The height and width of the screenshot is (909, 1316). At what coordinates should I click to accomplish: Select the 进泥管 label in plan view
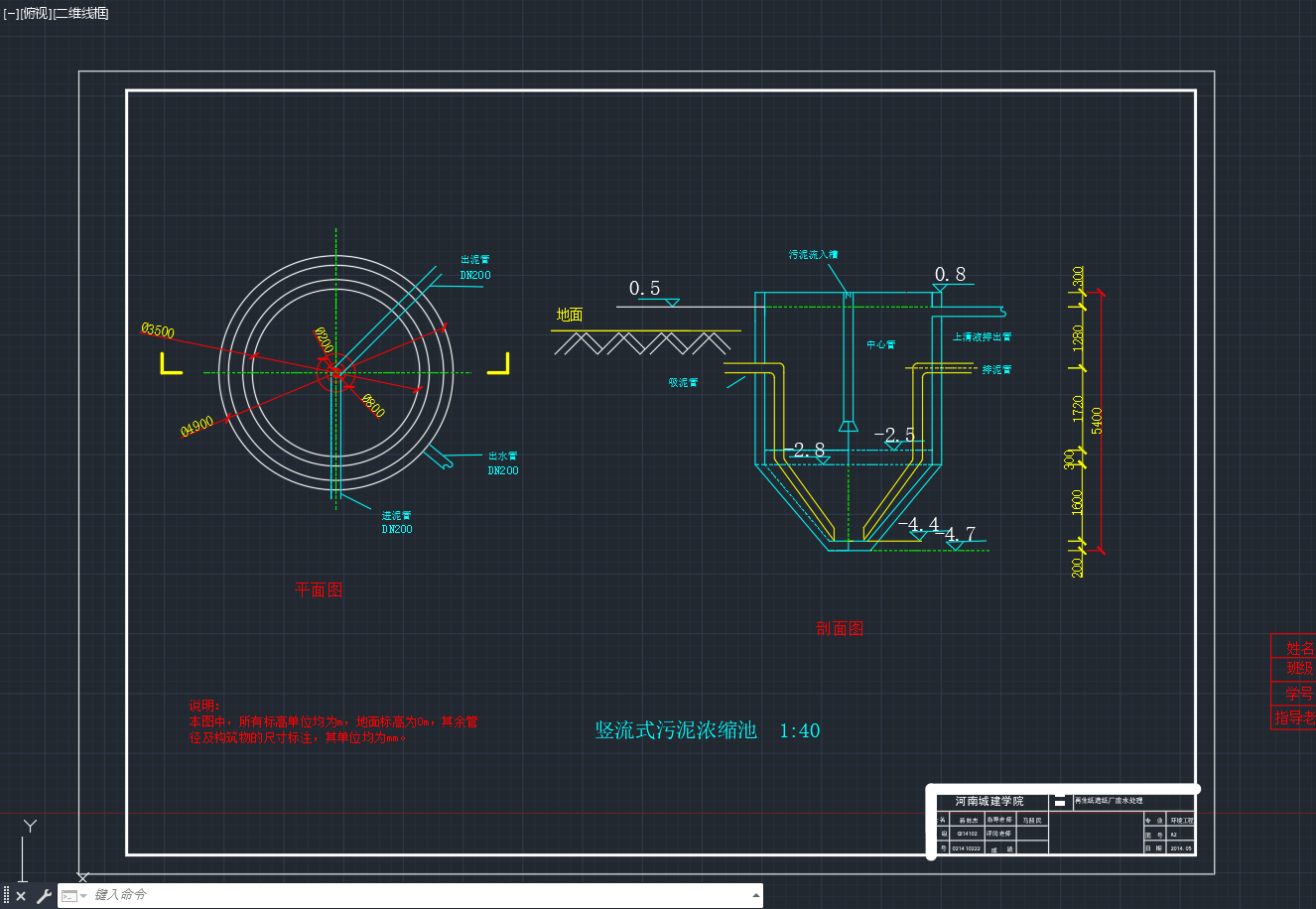point(396,516)
